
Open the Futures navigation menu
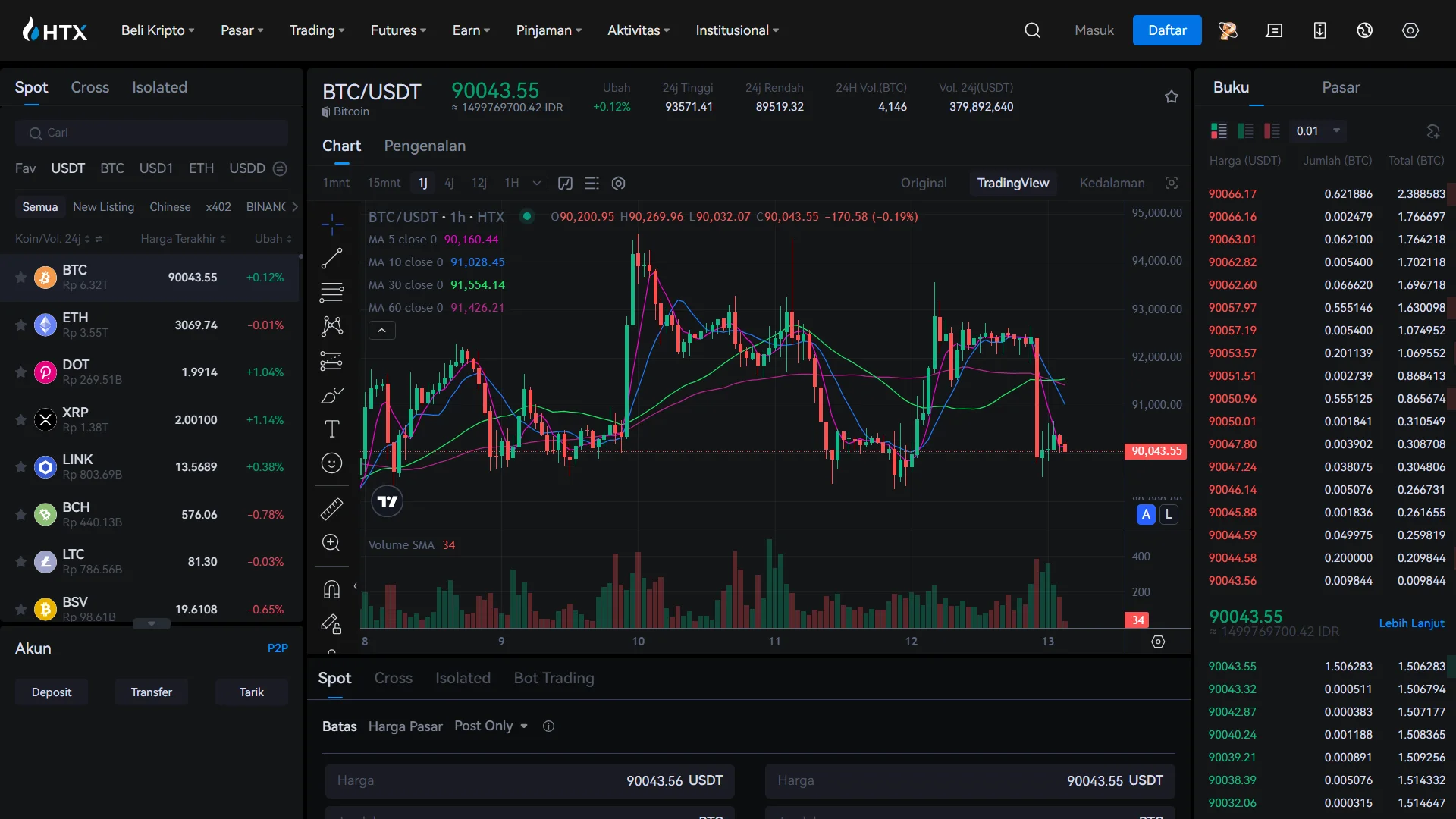(x=397, y=30)
